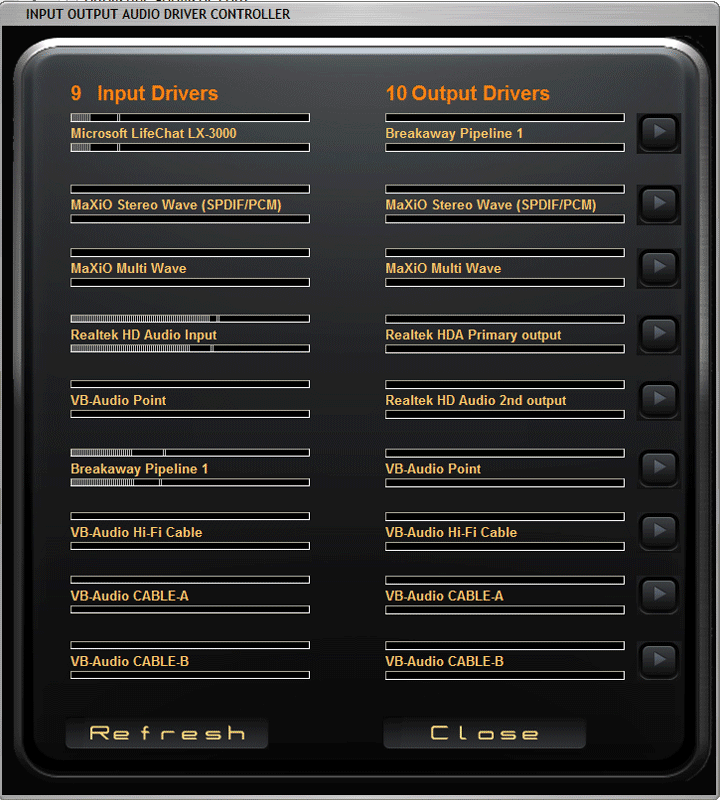Play test for Realtek HD Audio 2nd output

(x=658, y=399)
